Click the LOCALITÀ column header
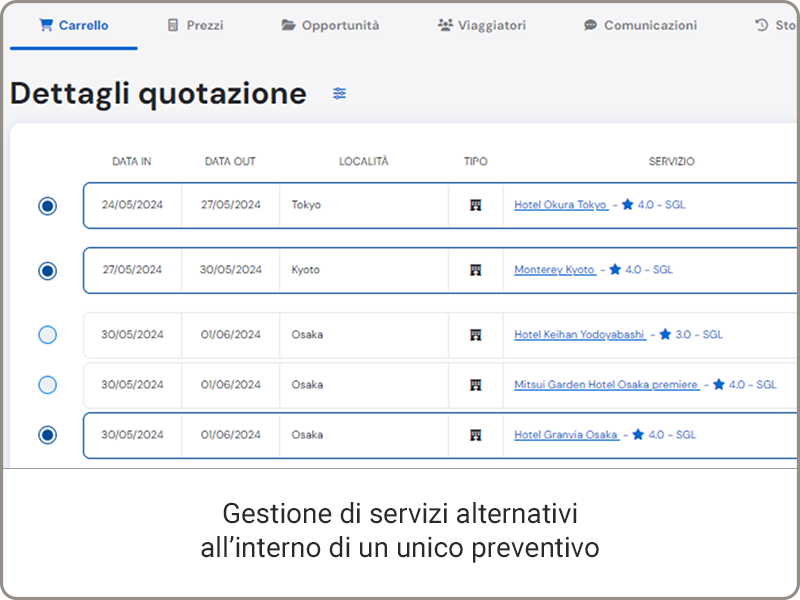Viewport: 800px width, 600px height. point(364,161)
